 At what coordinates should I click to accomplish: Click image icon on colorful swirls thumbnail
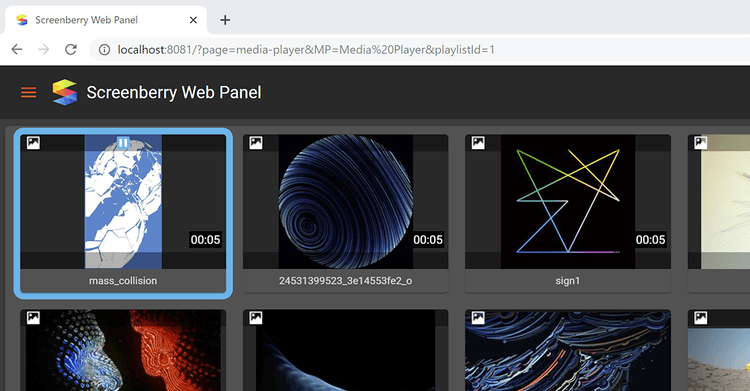(x=478, y=318)
